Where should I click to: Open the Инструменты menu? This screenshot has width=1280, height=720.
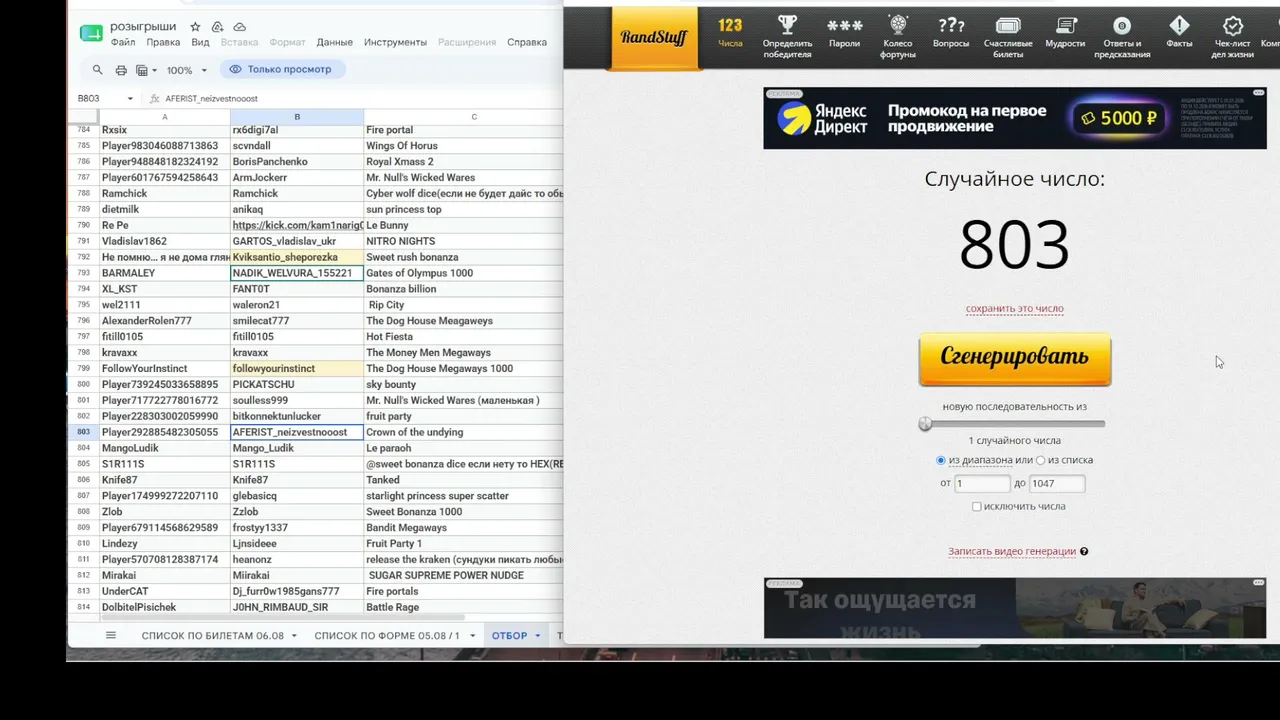pos(395,43)
